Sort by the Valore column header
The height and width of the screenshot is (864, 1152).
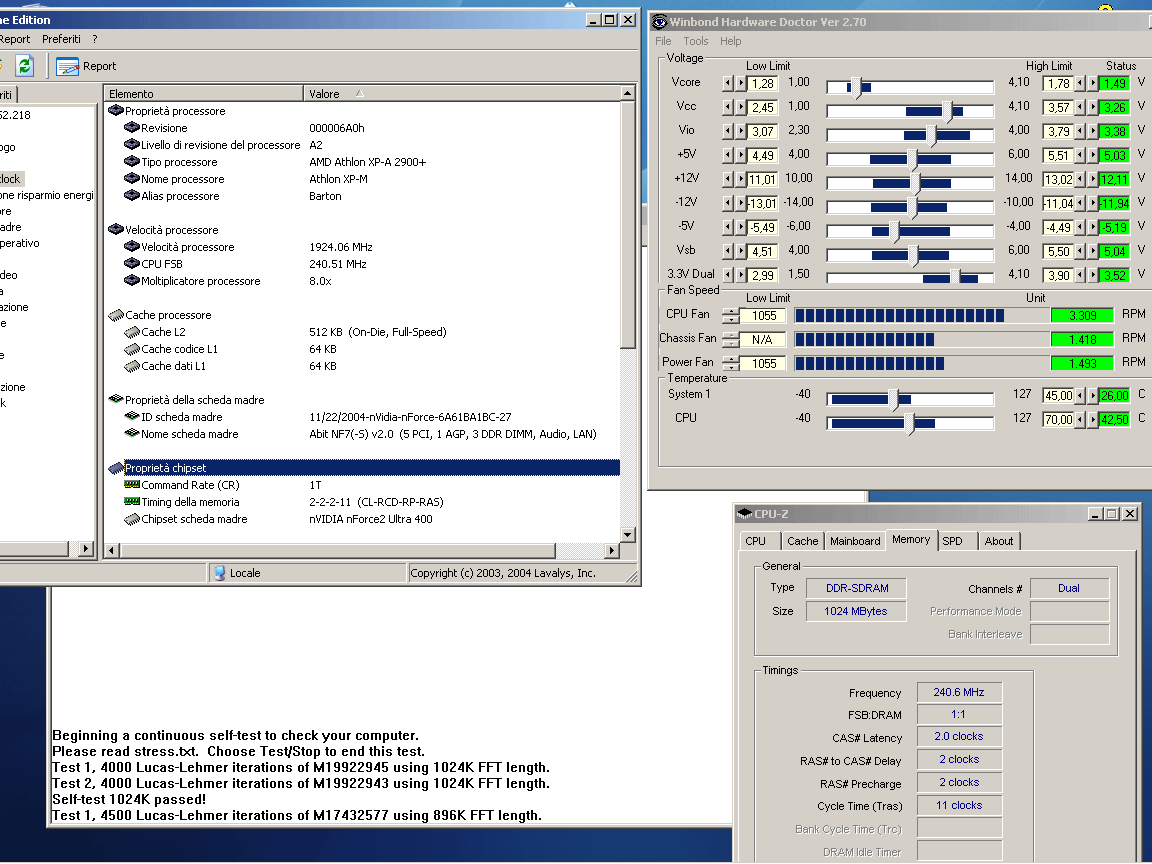coord(461,93)
